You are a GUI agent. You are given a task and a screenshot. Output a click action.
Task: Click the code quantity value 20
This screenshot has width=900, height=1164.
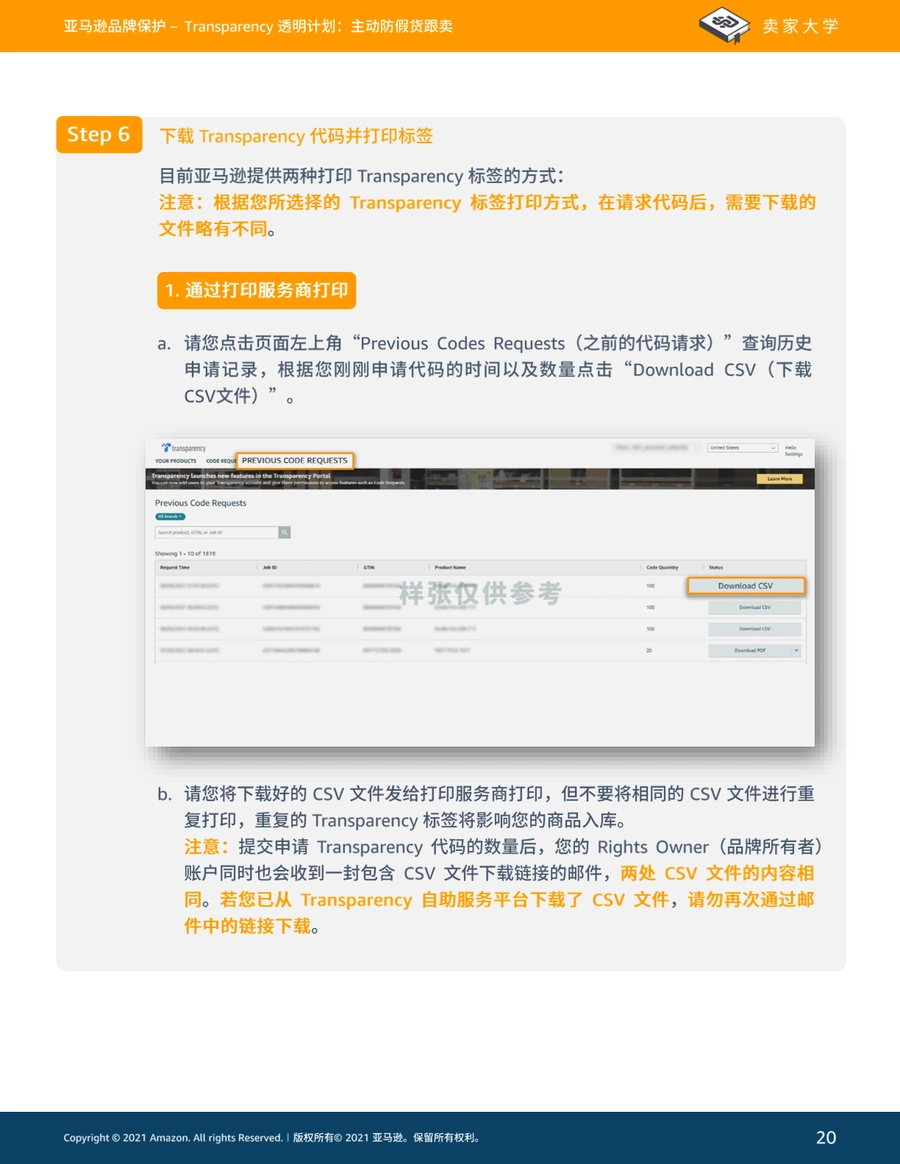649,650
